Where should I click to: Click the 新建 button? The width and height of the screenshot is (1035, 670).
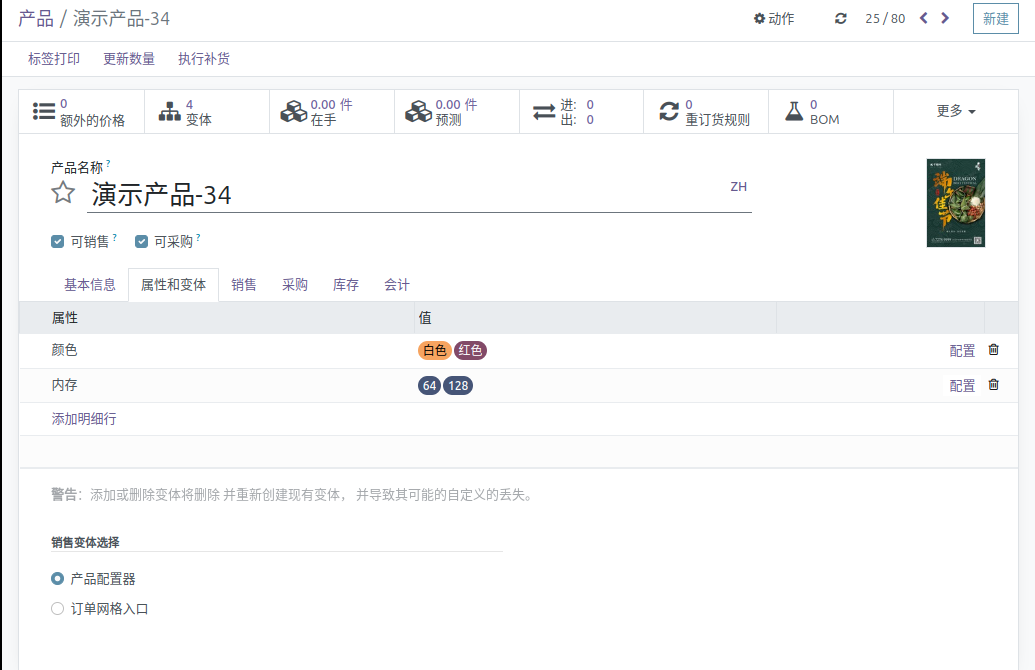(x=995, y=18)
